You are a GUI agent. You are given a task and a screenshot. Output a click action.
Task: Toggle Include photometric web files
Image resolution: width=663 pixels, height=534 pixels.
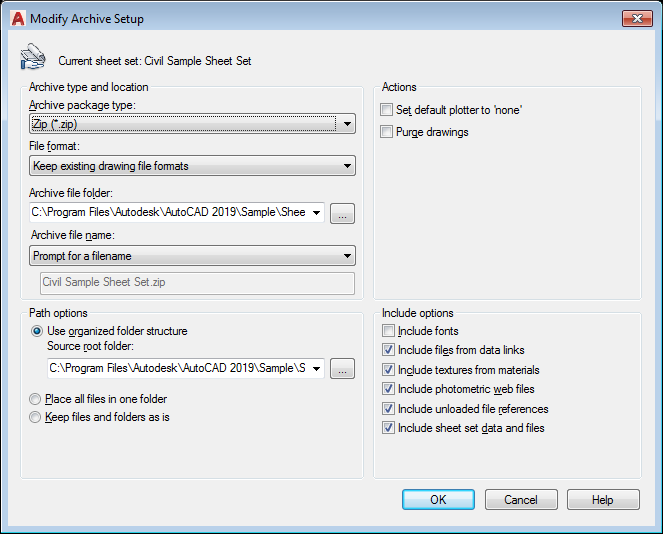click(x=388, y=389)
